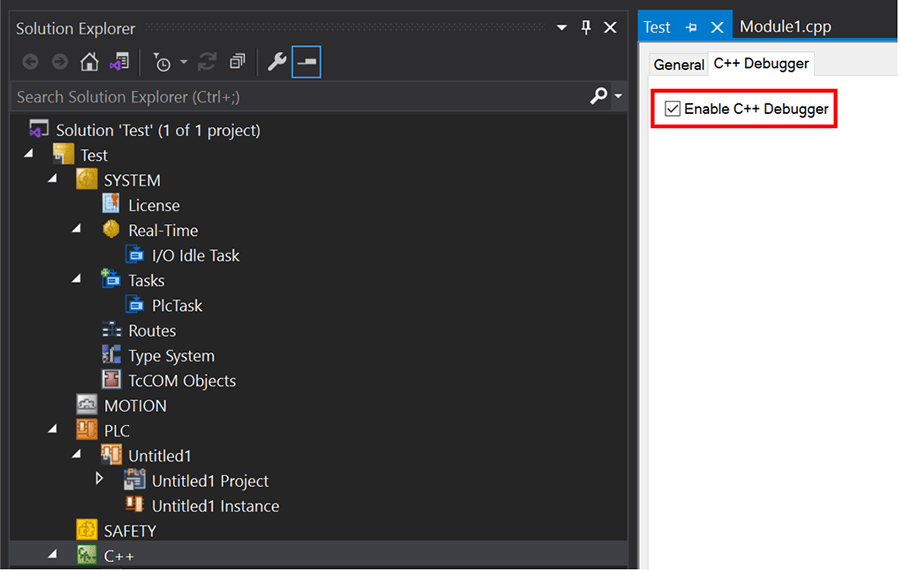Collapse the PLC tree node

coord(53,429)
